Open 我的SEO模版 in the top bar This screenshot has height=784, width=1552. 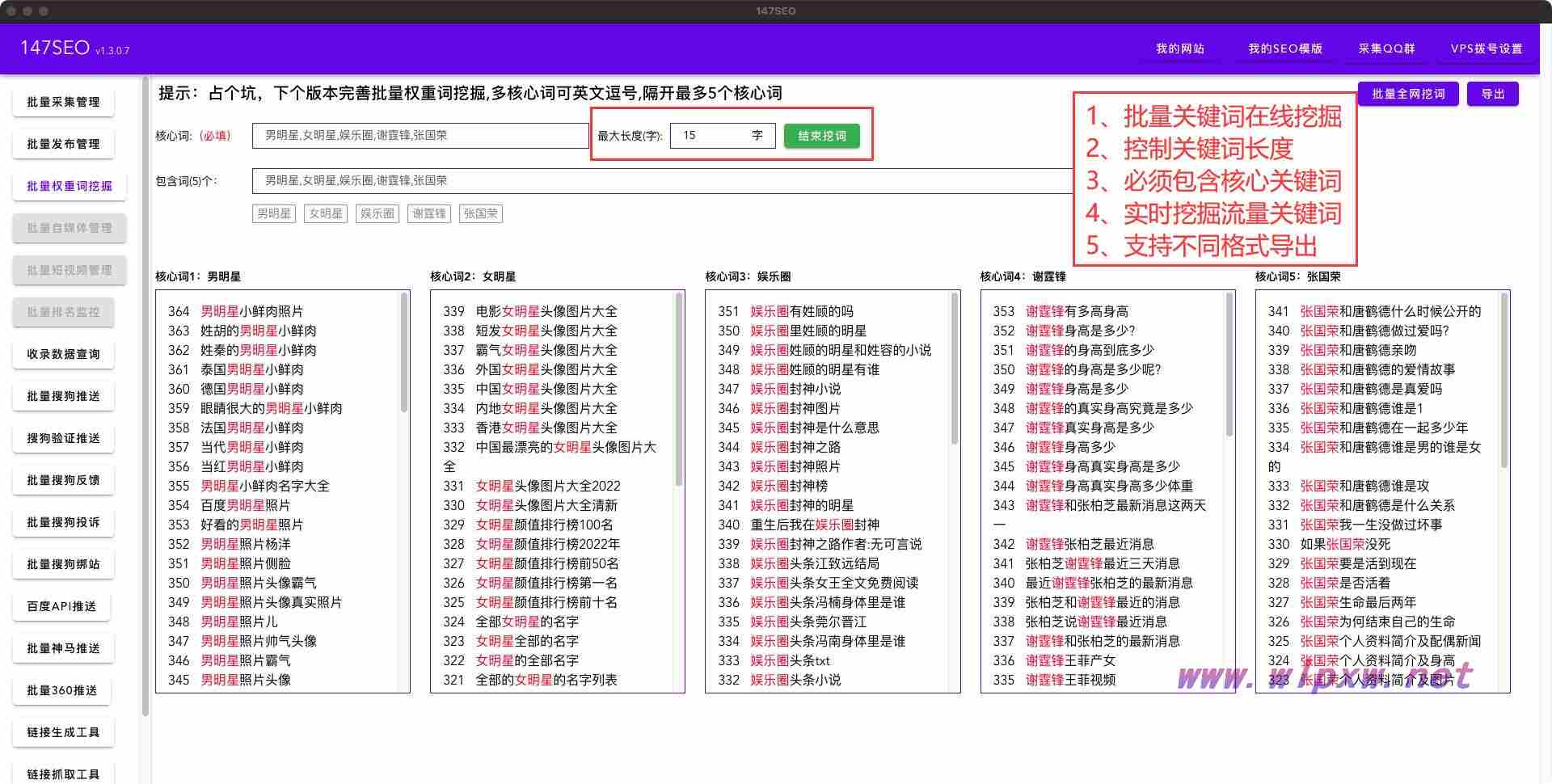coord(1285,48)
